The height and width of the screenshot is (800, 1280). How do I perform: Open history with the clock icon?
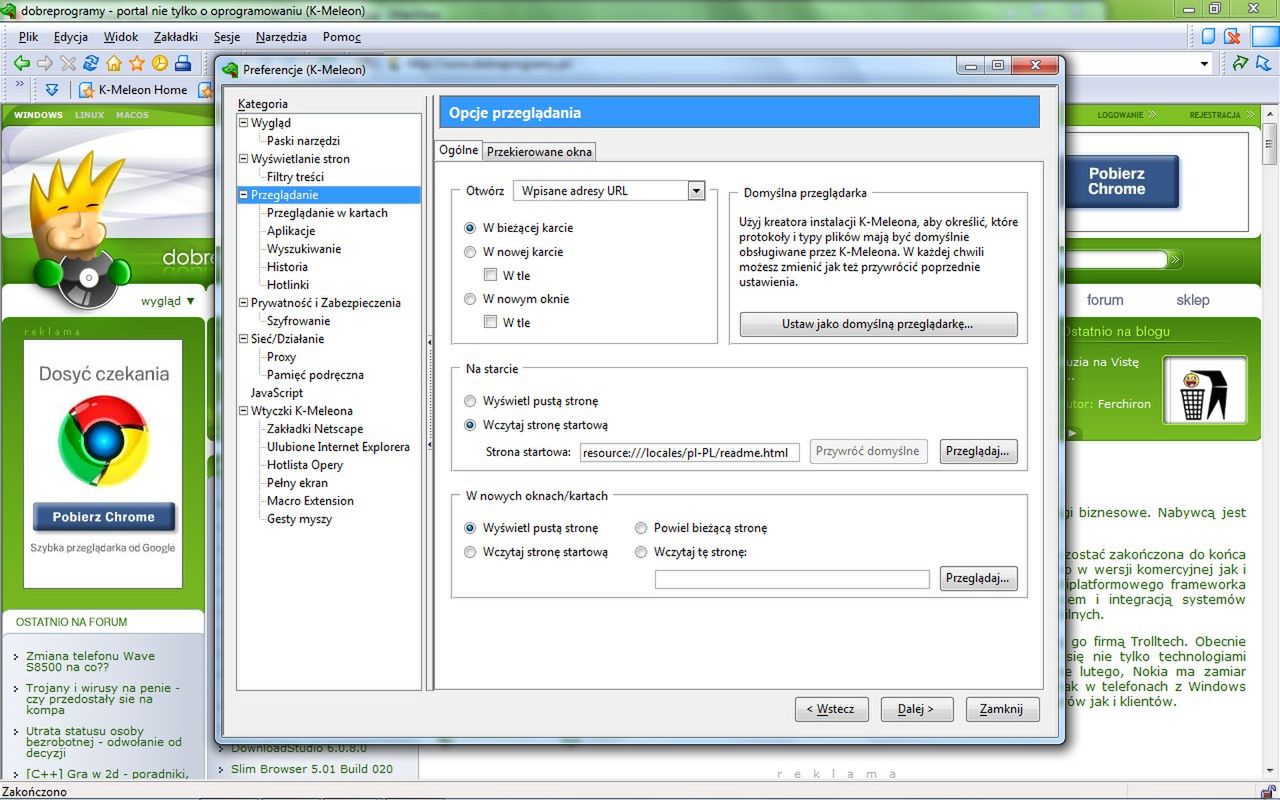(x=160, y=63)
